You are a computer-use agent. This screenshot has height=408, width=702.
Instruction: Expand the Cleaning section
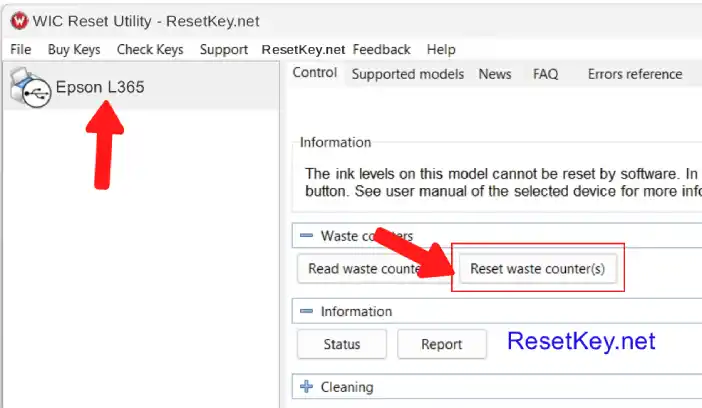306,387
